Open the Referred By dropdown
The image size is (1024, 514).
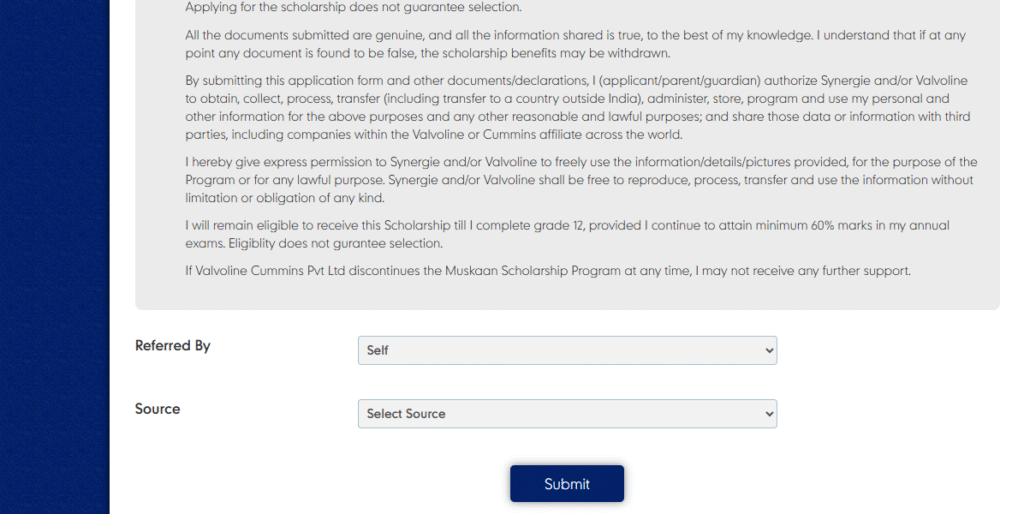(566, 350)
